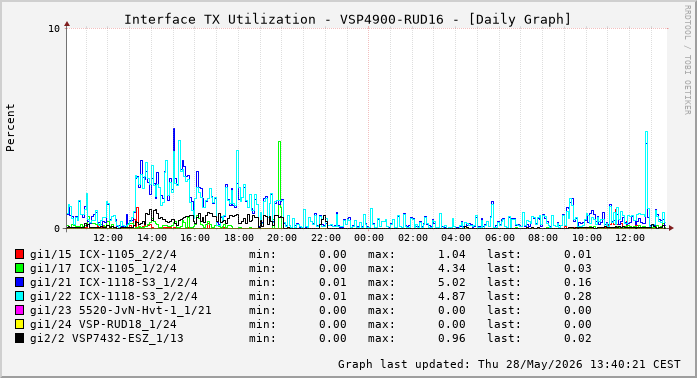This screenshot has height=378, width=697.
Task: Click the max value 4.34
Action: 452,268
